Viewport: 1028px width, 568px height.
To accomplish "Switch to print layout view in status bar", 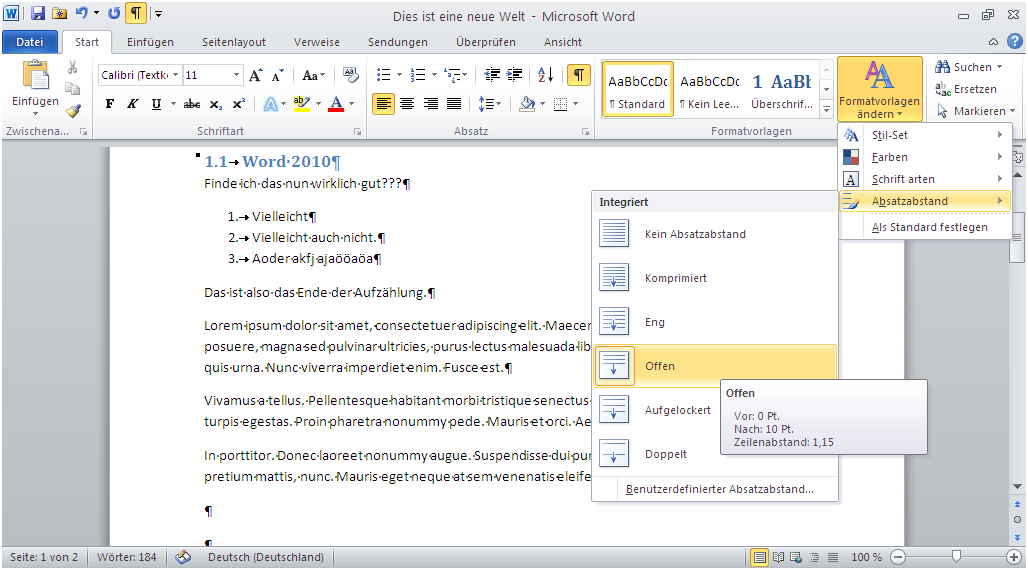I will click(x=759, y=558).
